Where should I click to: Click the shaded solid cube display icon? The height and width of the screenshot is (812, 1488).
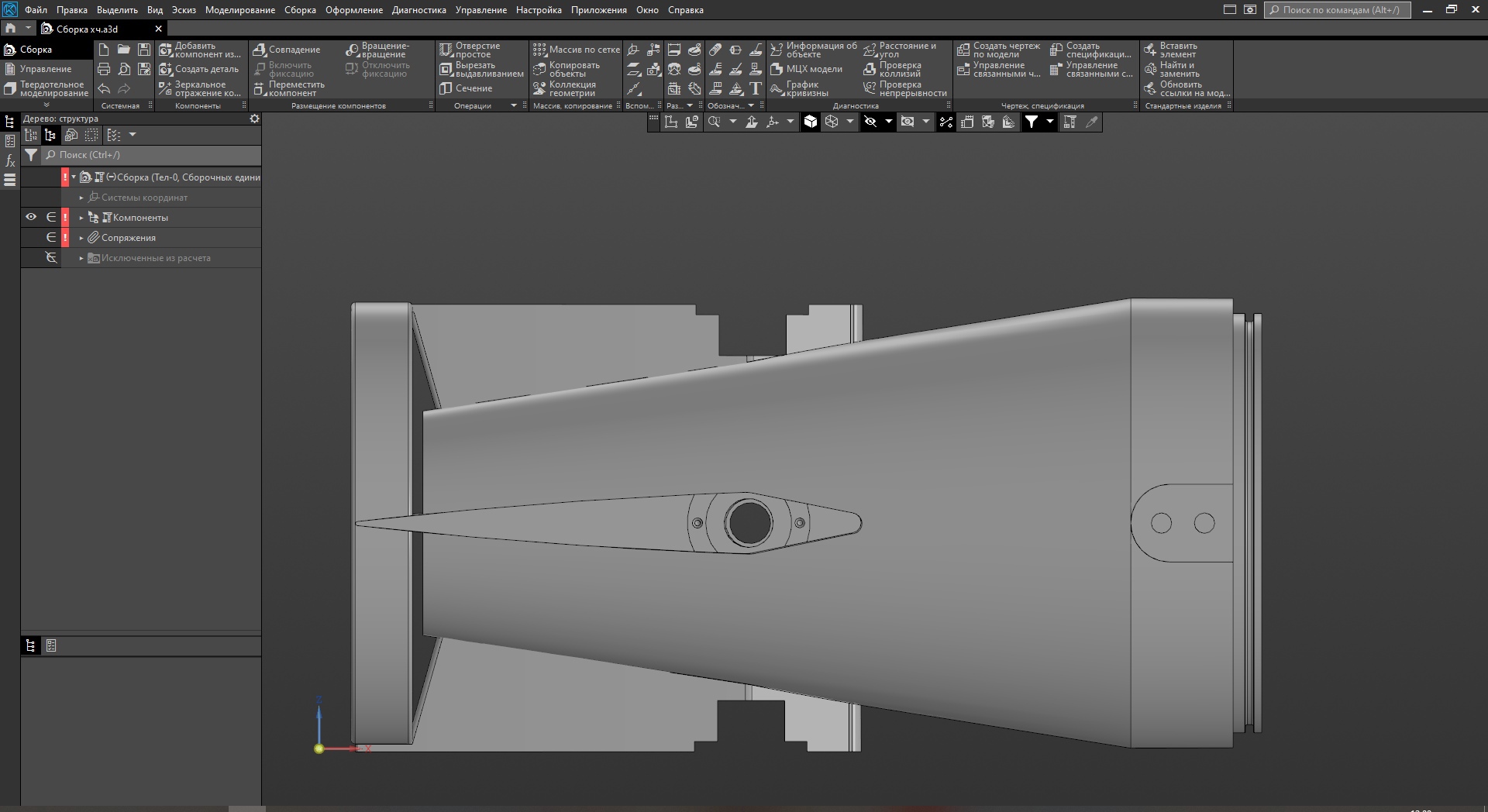click(810, 122)
